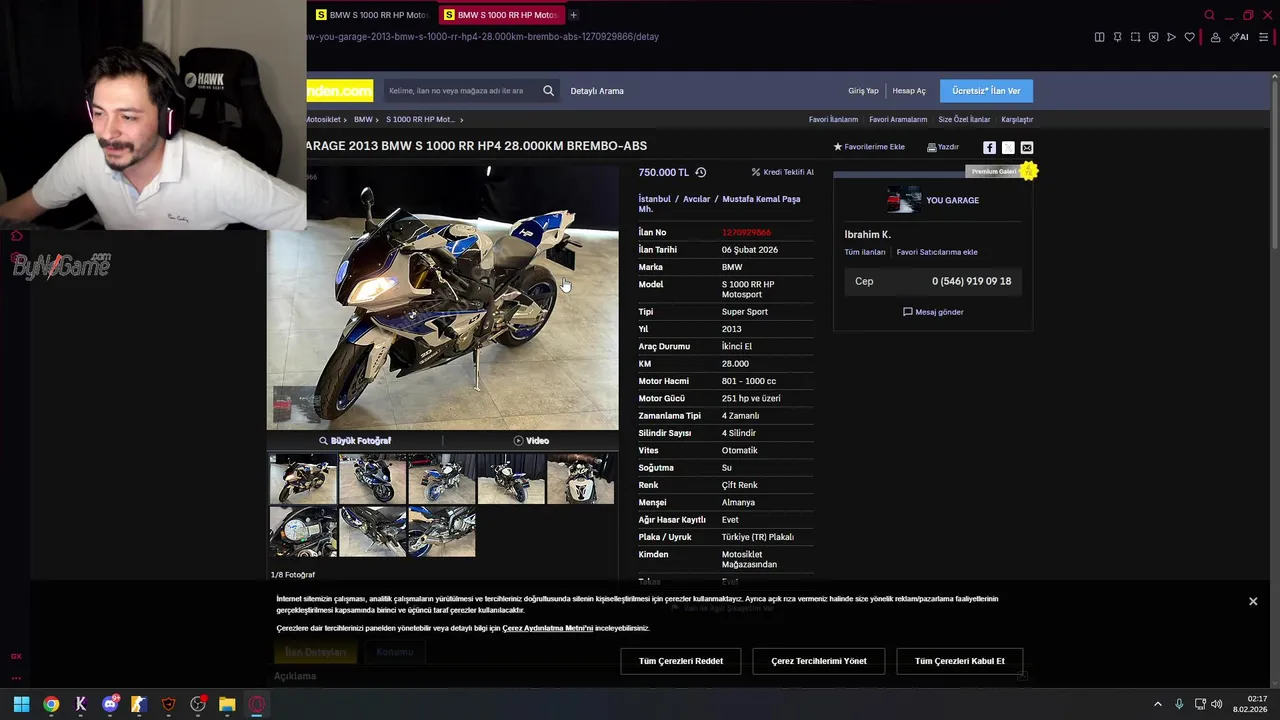
Task: Open the Opera AI assistant icon
Action: tap(1240, 37)
